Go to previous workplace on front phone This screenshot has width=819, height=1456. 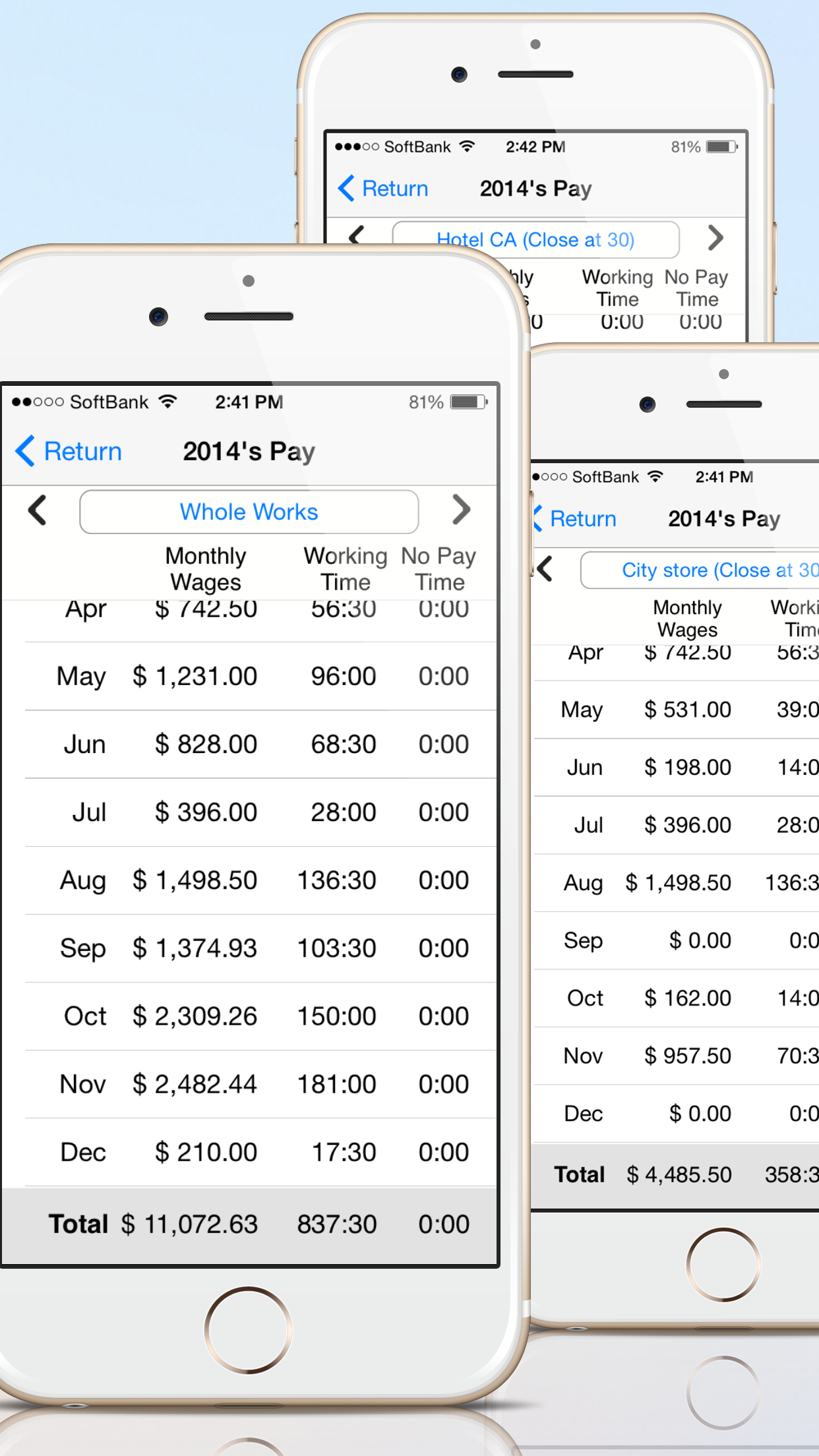point(38,510)
